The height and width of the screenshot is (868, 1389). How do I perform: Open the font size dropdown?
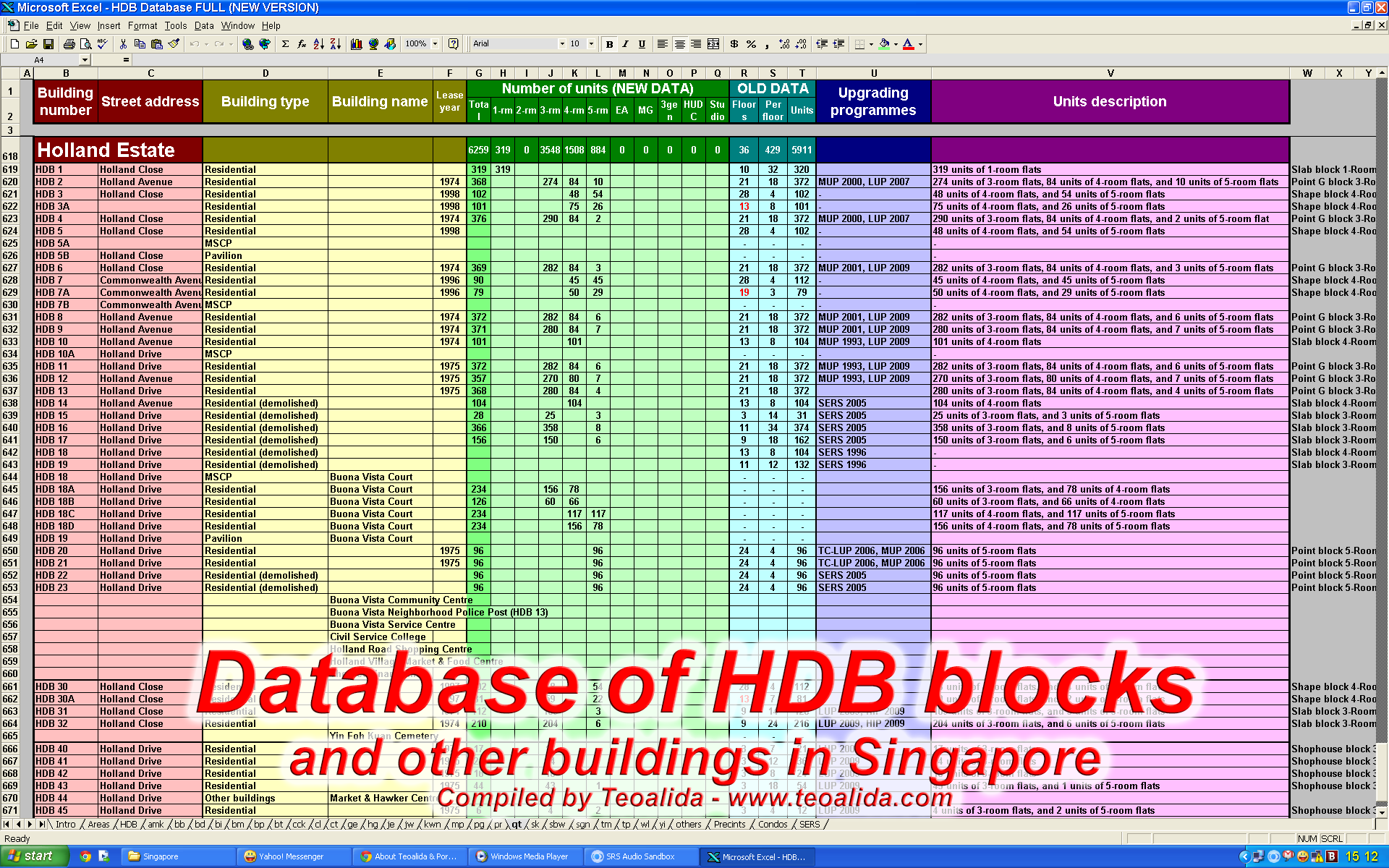pos(591,44)
